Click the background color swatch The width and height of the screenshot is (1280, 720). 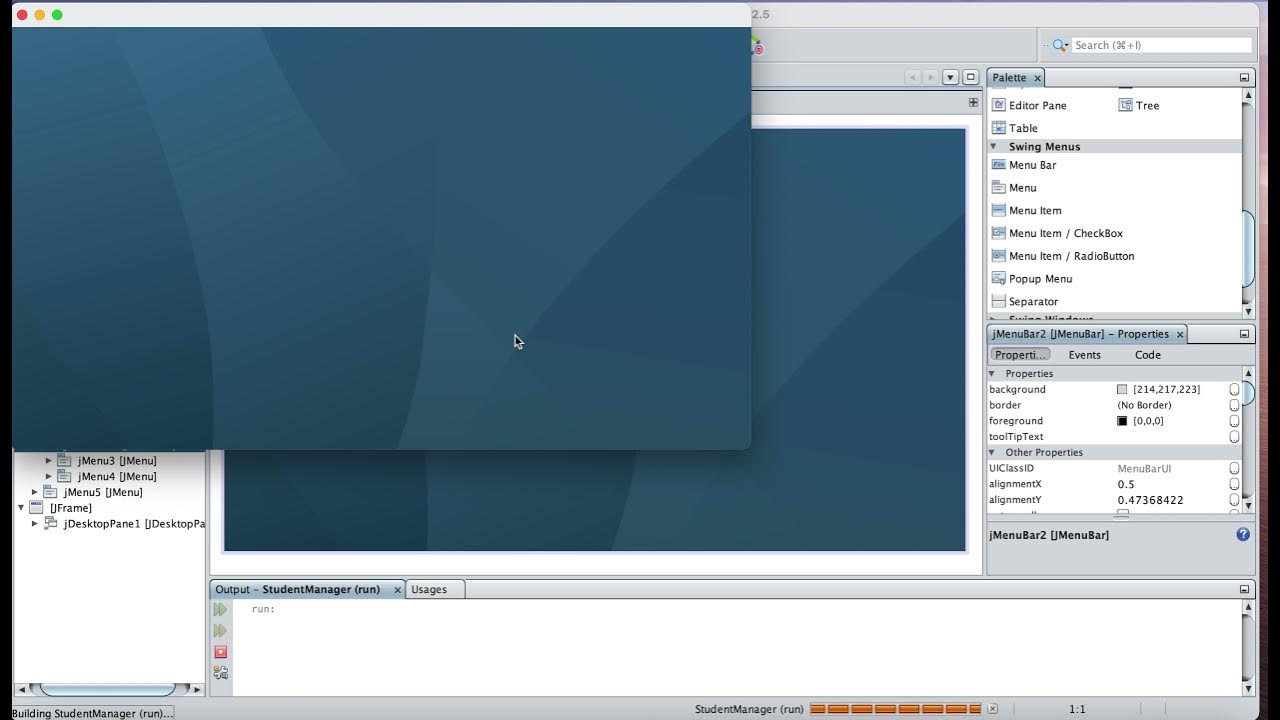(x=1122, y=390)
